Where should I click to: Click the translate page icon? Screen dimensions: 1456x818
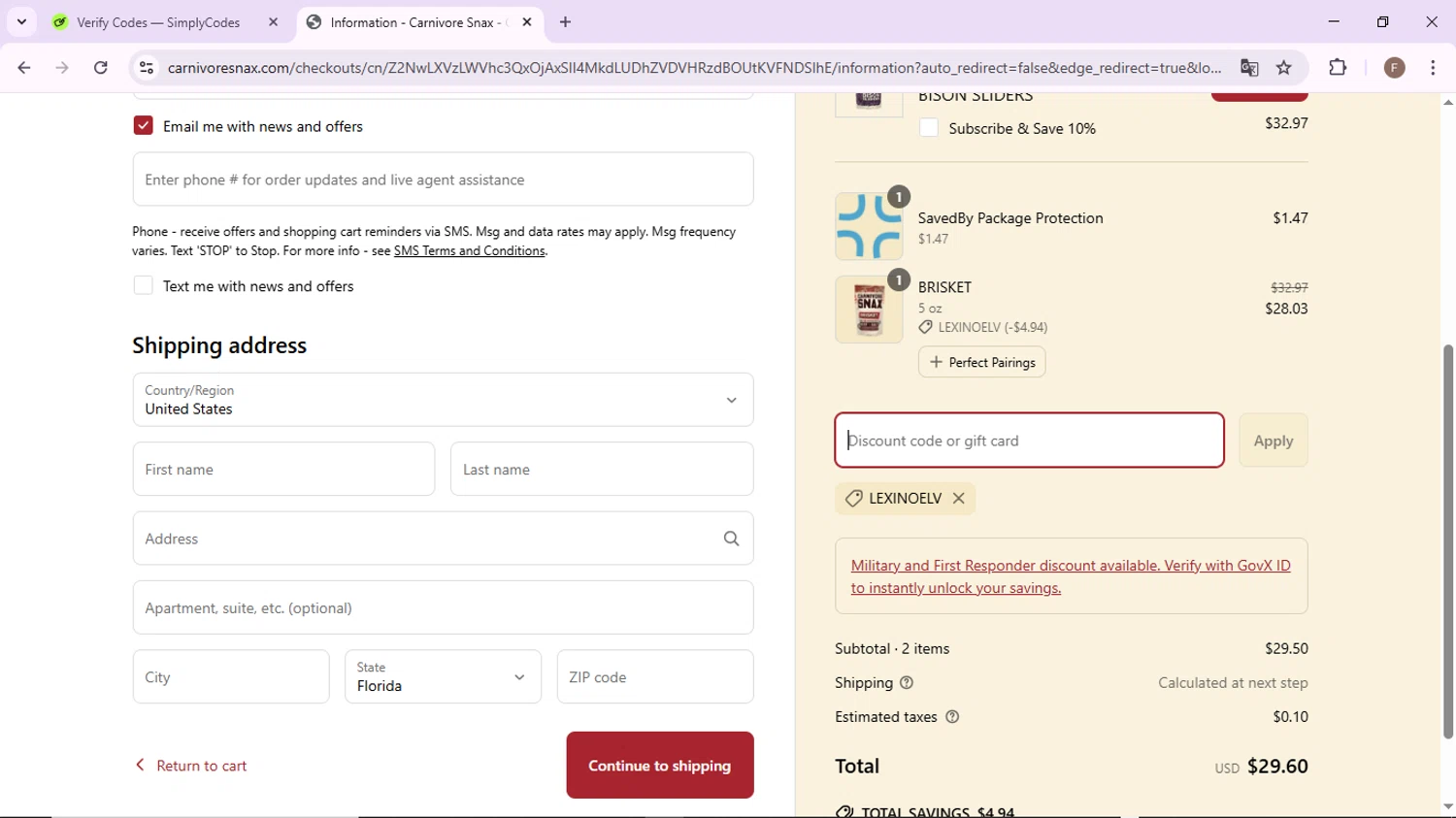(1249, 68)
